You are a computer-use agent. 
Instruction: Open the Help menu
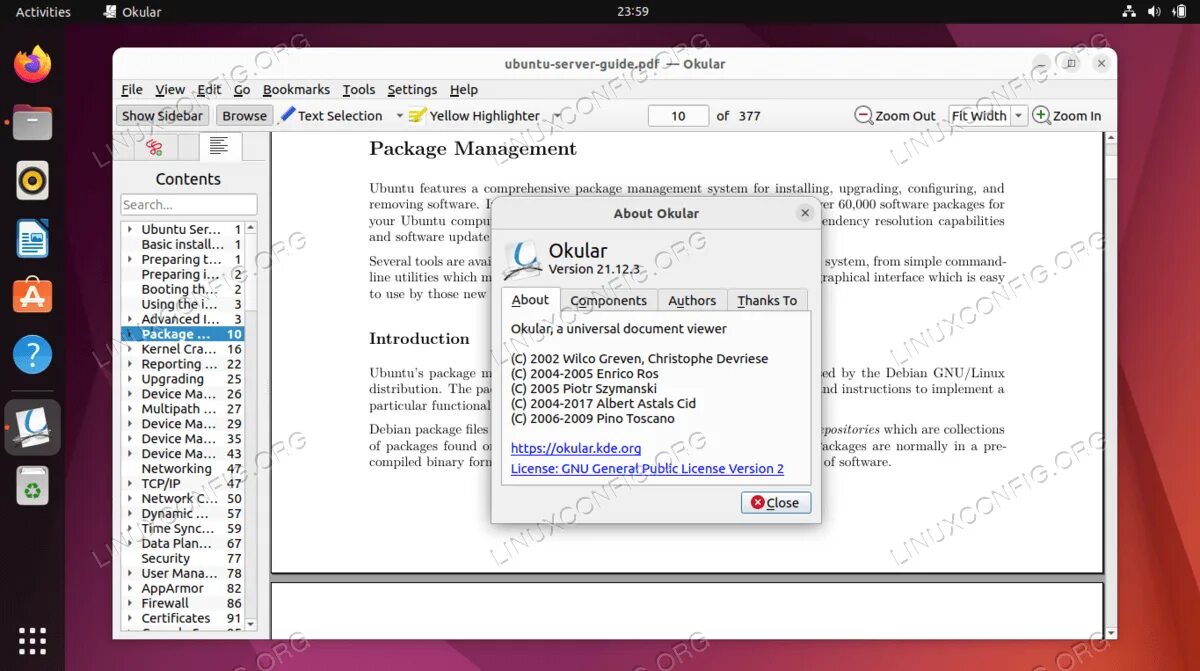tap(464, 89)
